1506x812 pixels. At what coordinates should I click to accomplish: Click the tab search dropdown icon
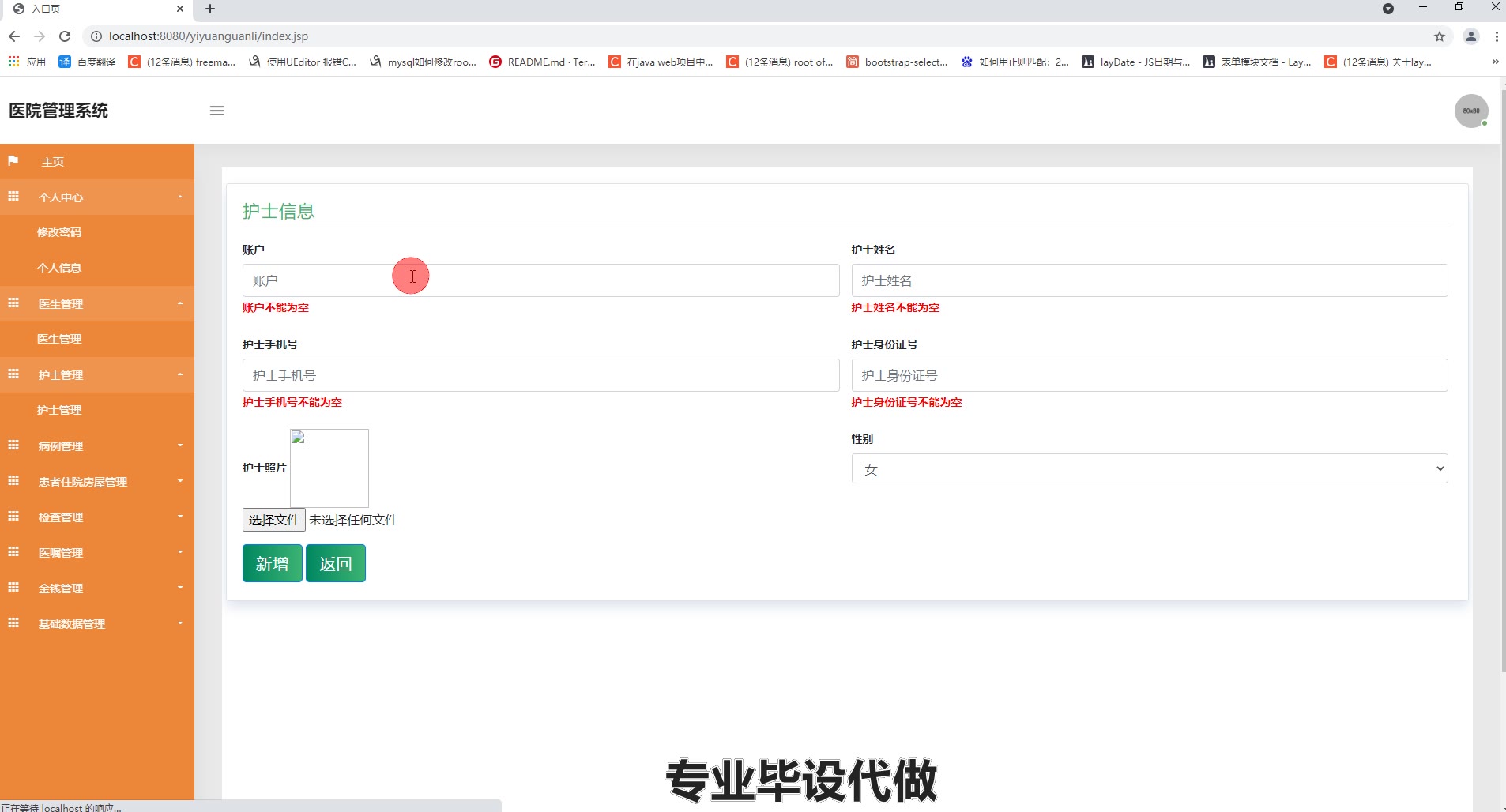point(1388,9)
